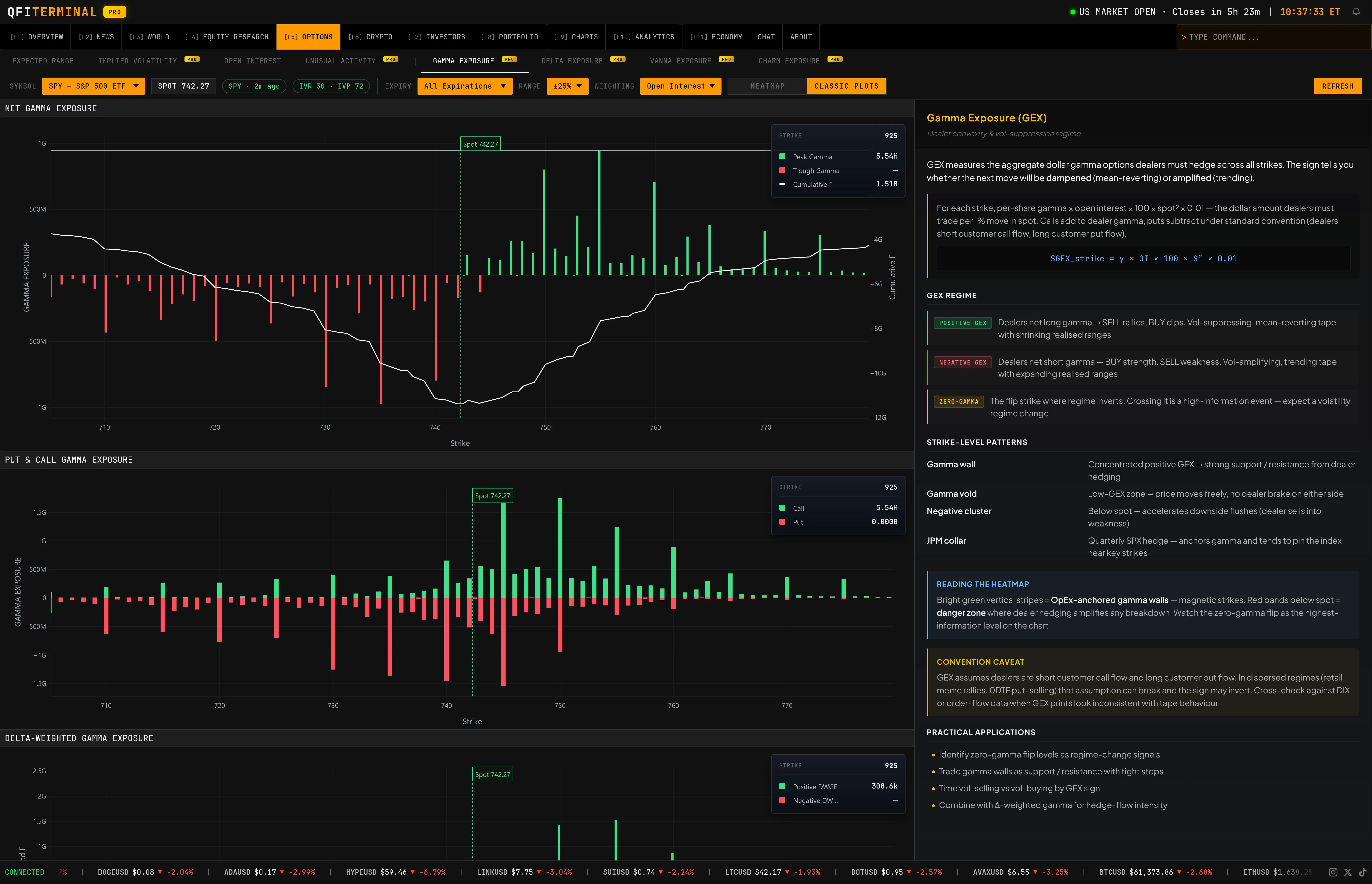
Task: Click the BTCUSD ticker in status bar
Action: click(1155, 872)
